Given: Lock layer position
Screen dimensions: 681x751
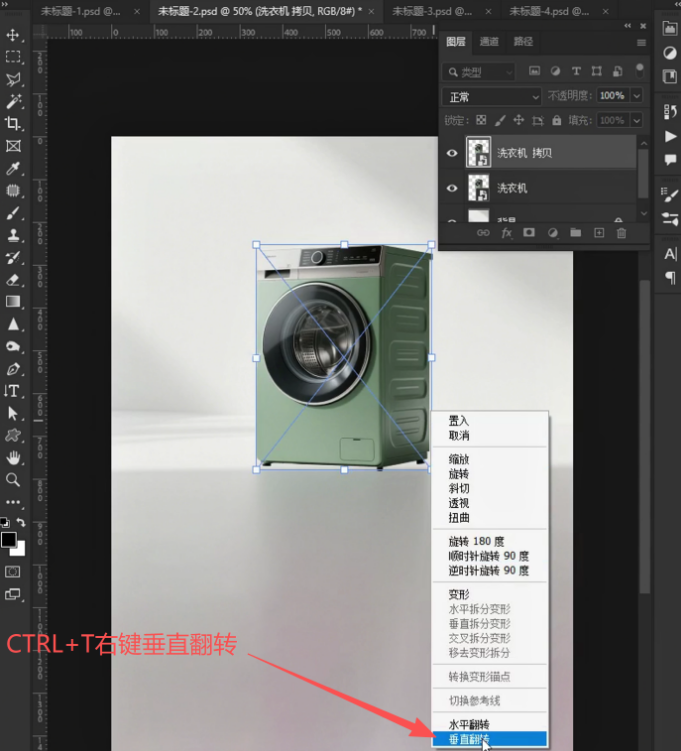Looking at the screenshot, I should coord(519,120).
